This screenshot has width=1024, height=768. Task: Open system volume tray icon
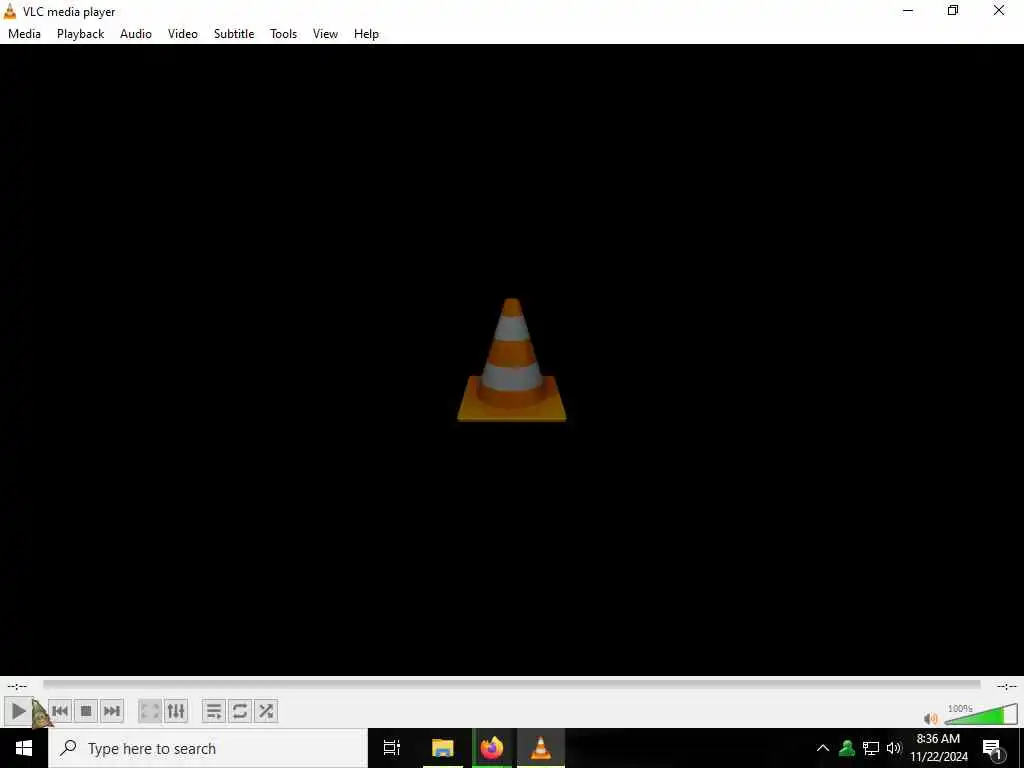click(894, 748)
